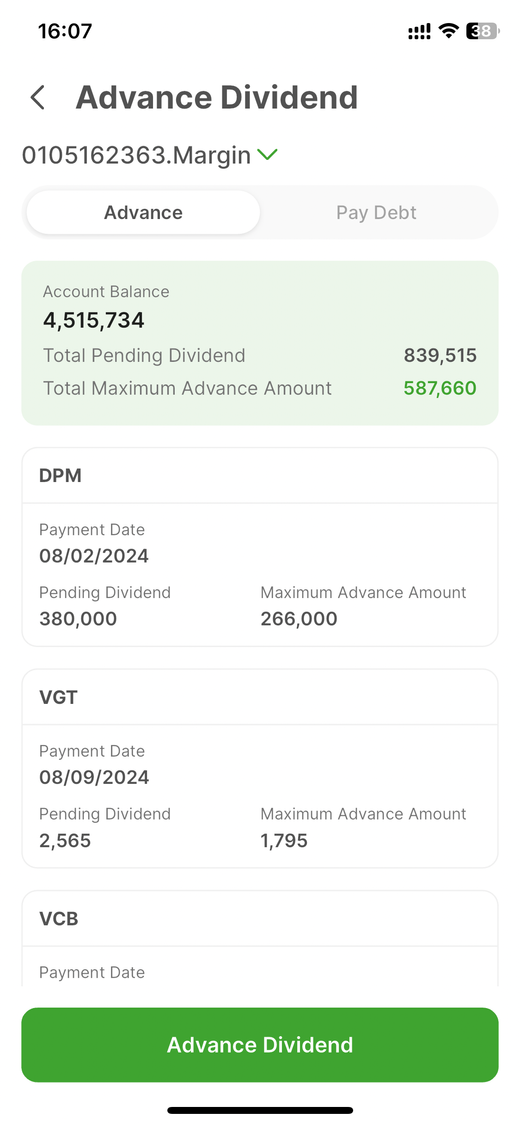Tap the Account Balance value 4,515,734
The width and height of the screenshot is (520, 1125).
click(94, 320)
